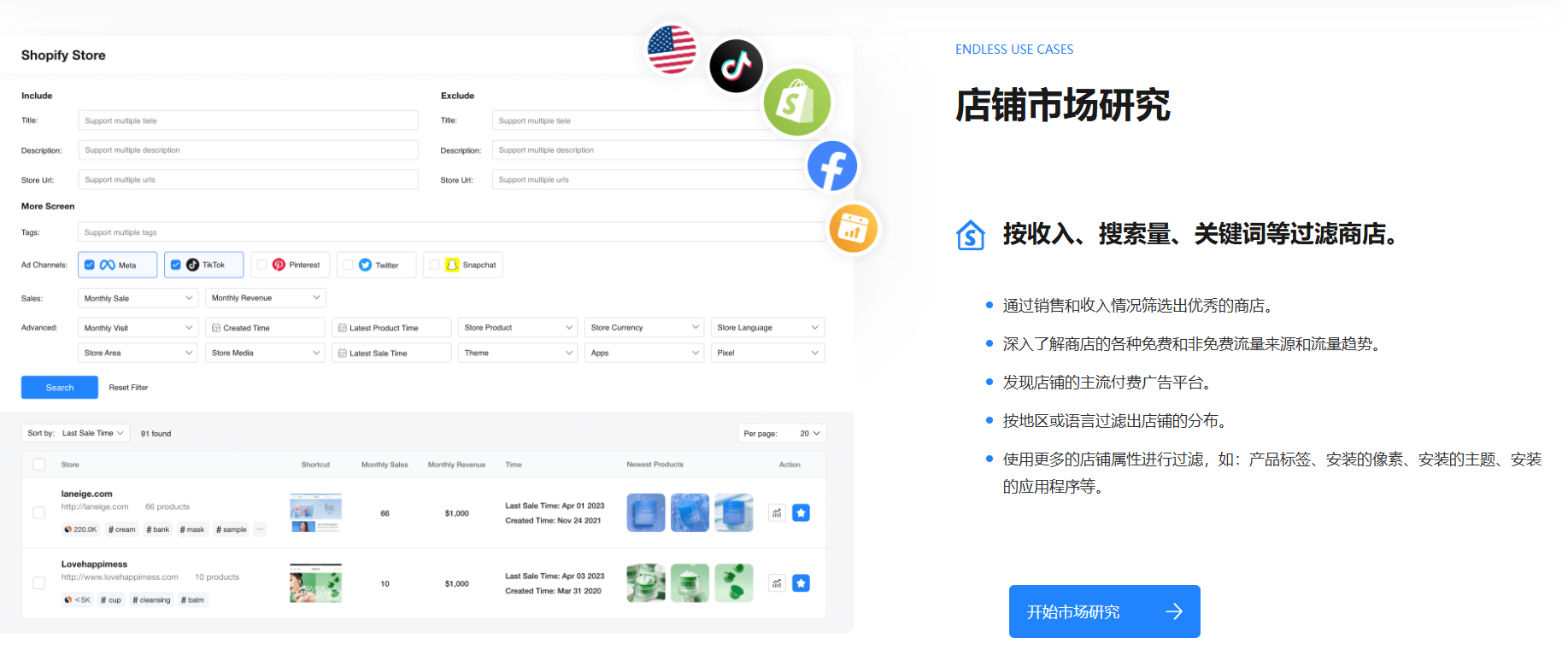Image resolution: width=1568 pixels, height=661 pixels.
Task: Select the laneige.com row checkbox
Action: 38,512
